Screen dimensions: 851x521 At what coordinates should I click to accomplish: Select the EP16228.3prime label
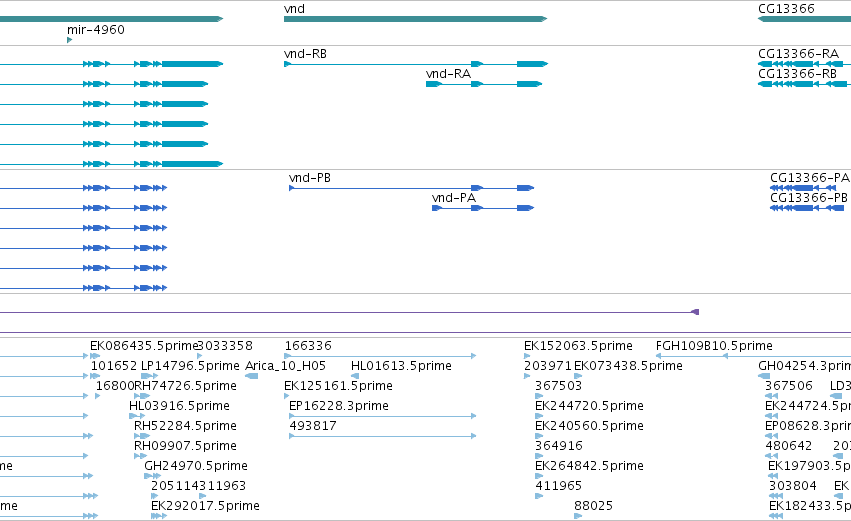[x=339, y=406]
